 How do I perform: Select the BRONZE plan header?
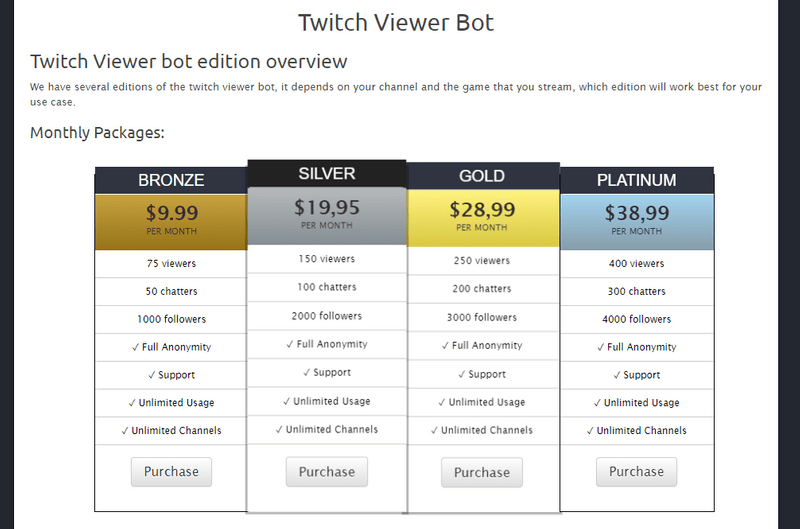171,180
